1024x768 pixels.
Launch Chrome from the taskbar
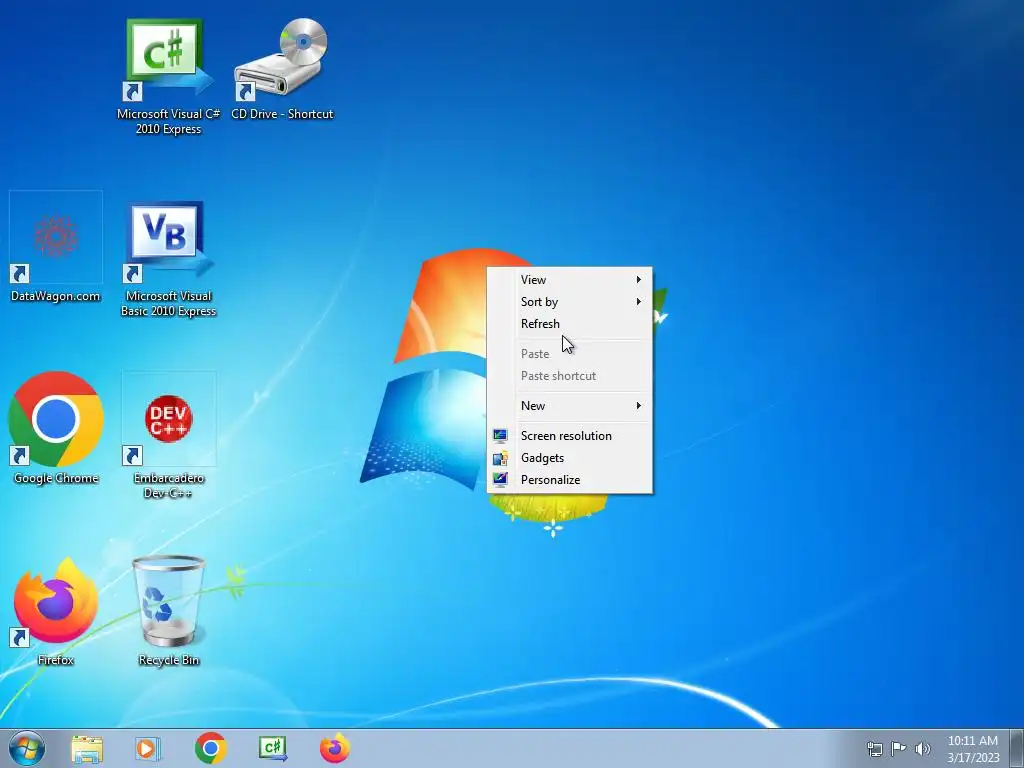coord(210,748)
